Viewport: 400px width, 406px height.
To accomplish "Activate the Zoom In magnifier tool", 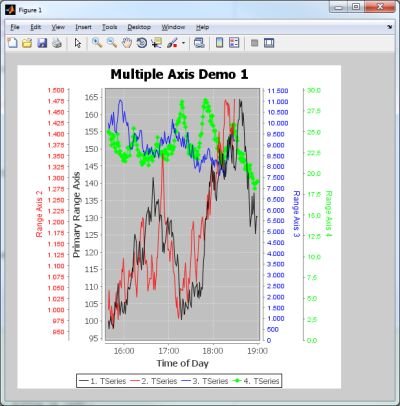I will (x=97, y=43).
